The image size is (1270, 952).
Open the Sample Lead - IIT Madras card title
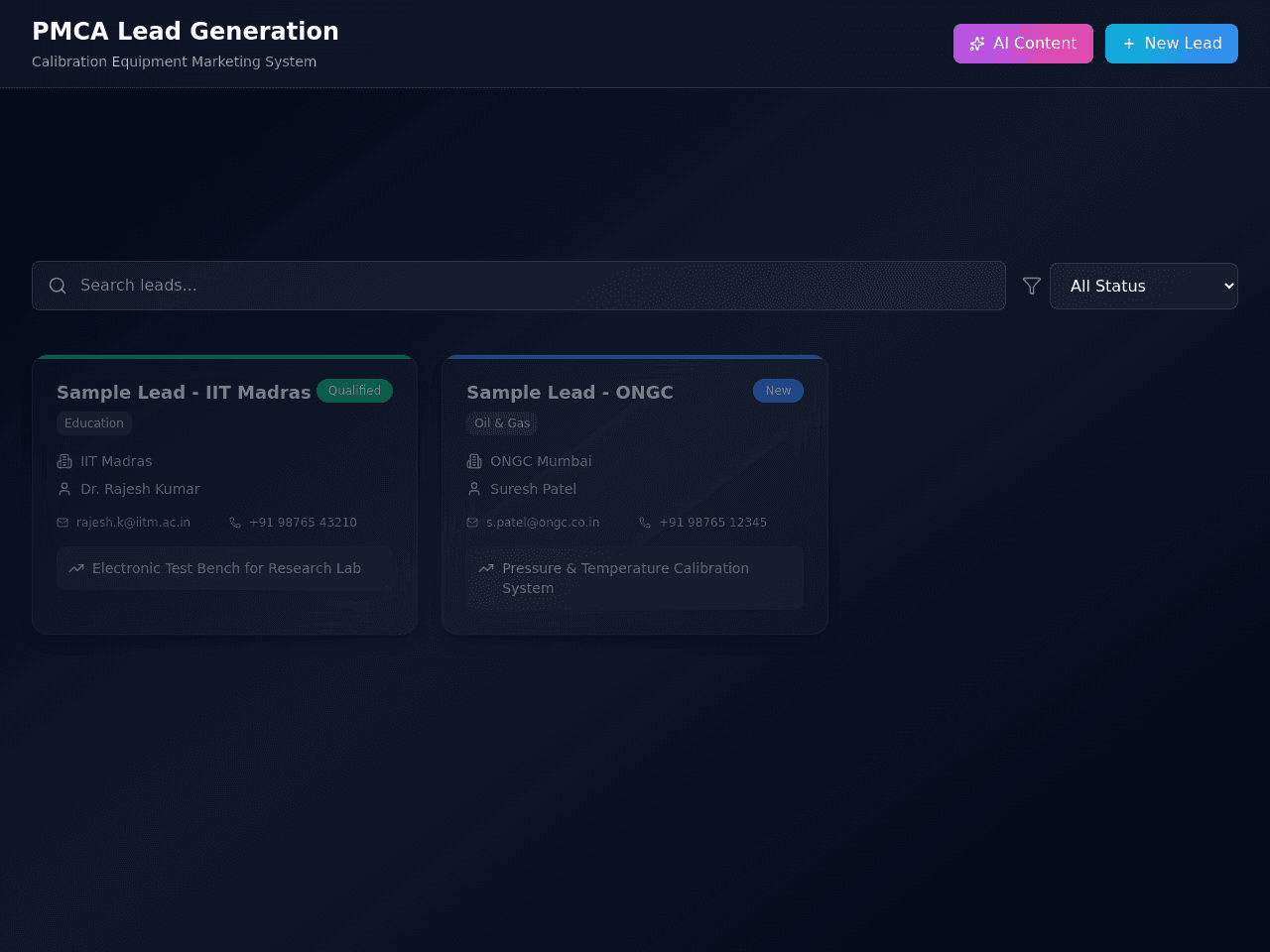[x=184, y=392]
